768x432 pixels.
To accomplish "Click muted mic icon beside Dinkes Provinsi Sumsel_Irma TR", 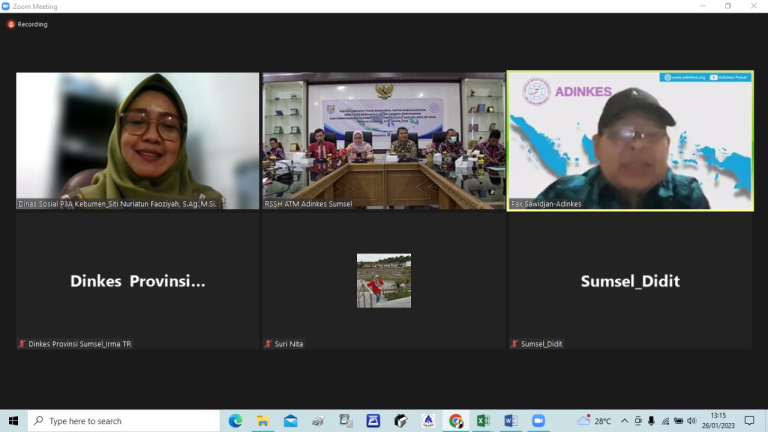I will coord(22,344).
